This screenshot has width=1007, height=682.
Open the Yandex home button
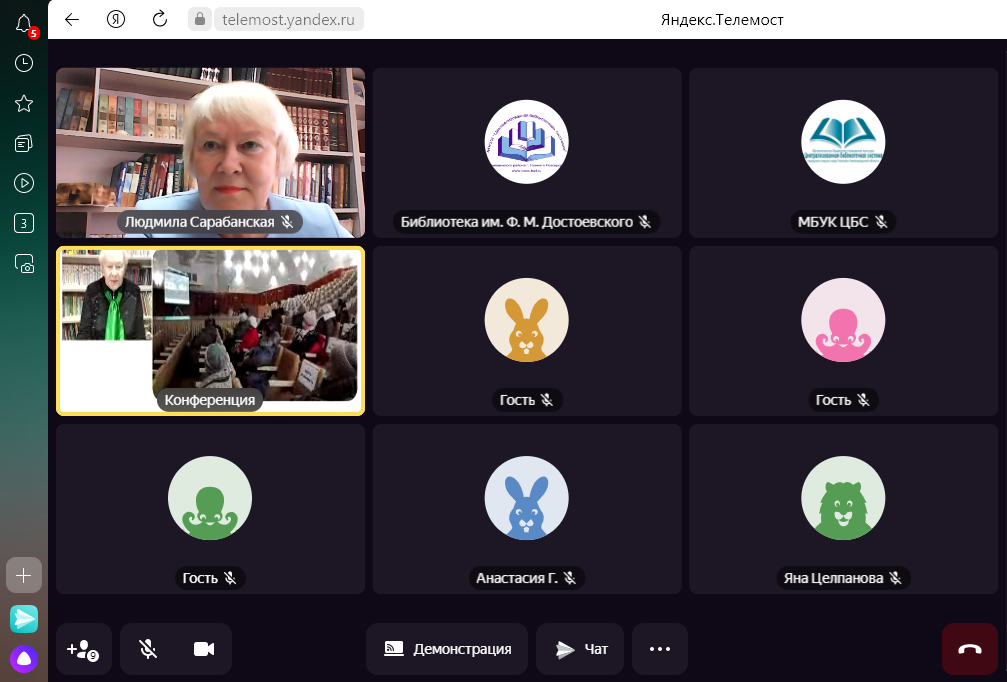[116, 19]
